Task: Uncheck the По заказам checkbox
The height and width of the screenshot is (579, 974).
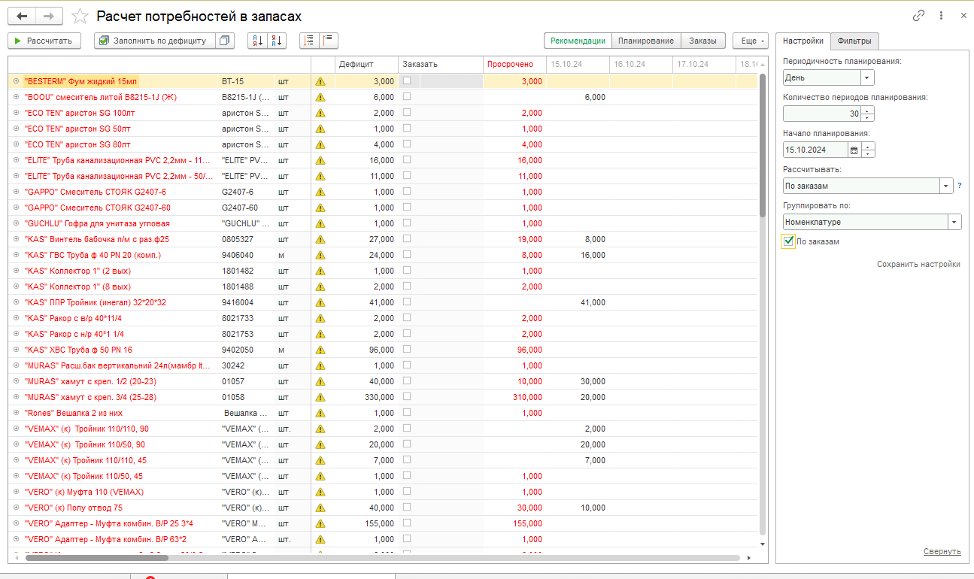Action: click(789, 241)
